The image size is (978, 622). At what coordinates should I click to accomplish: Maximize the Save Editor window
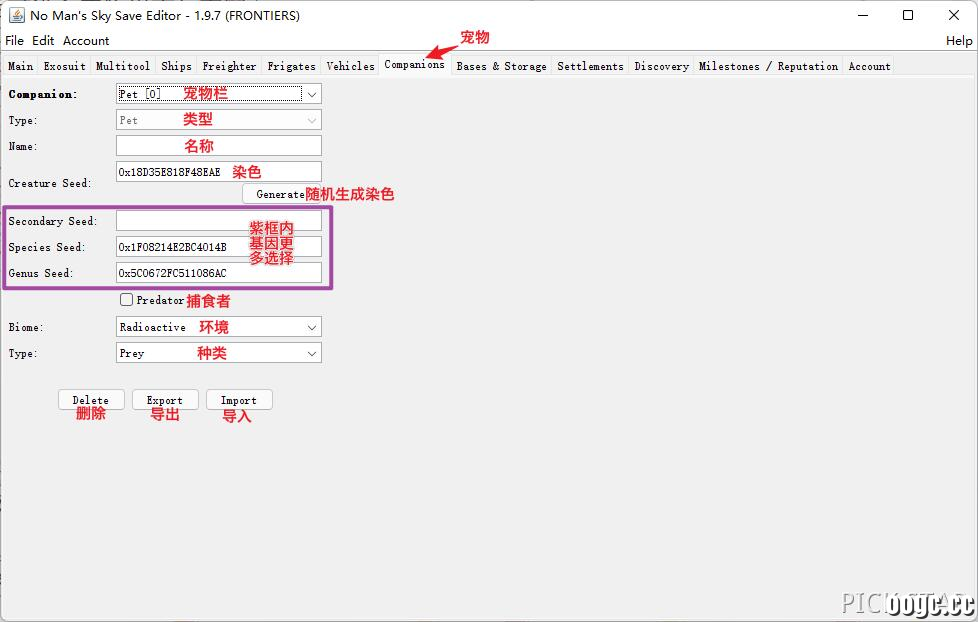pyautogui.click(x=908, y=16)
